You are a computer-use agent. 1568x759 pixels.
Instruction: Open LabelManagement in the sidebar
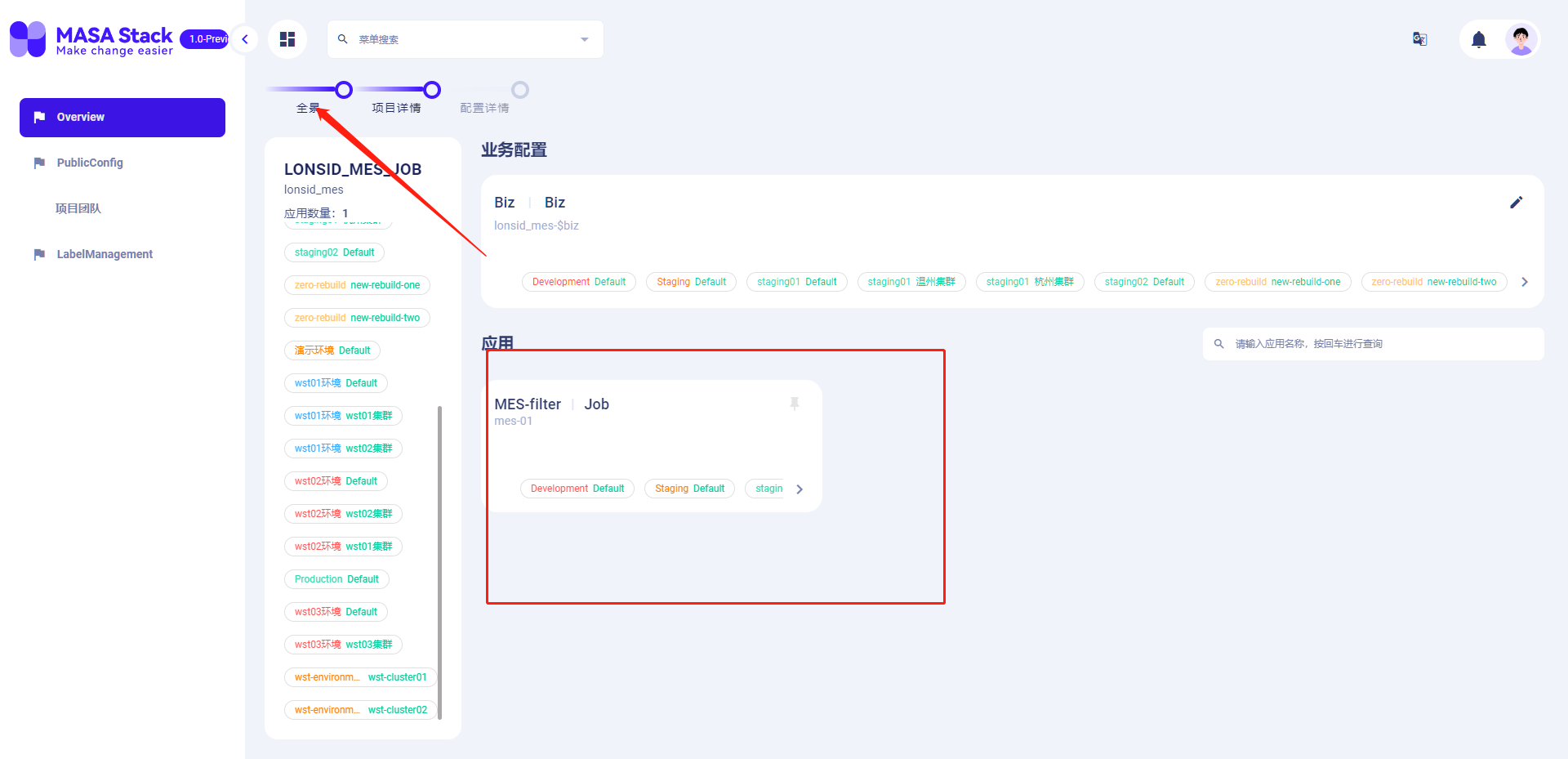[x=122, y=255]
